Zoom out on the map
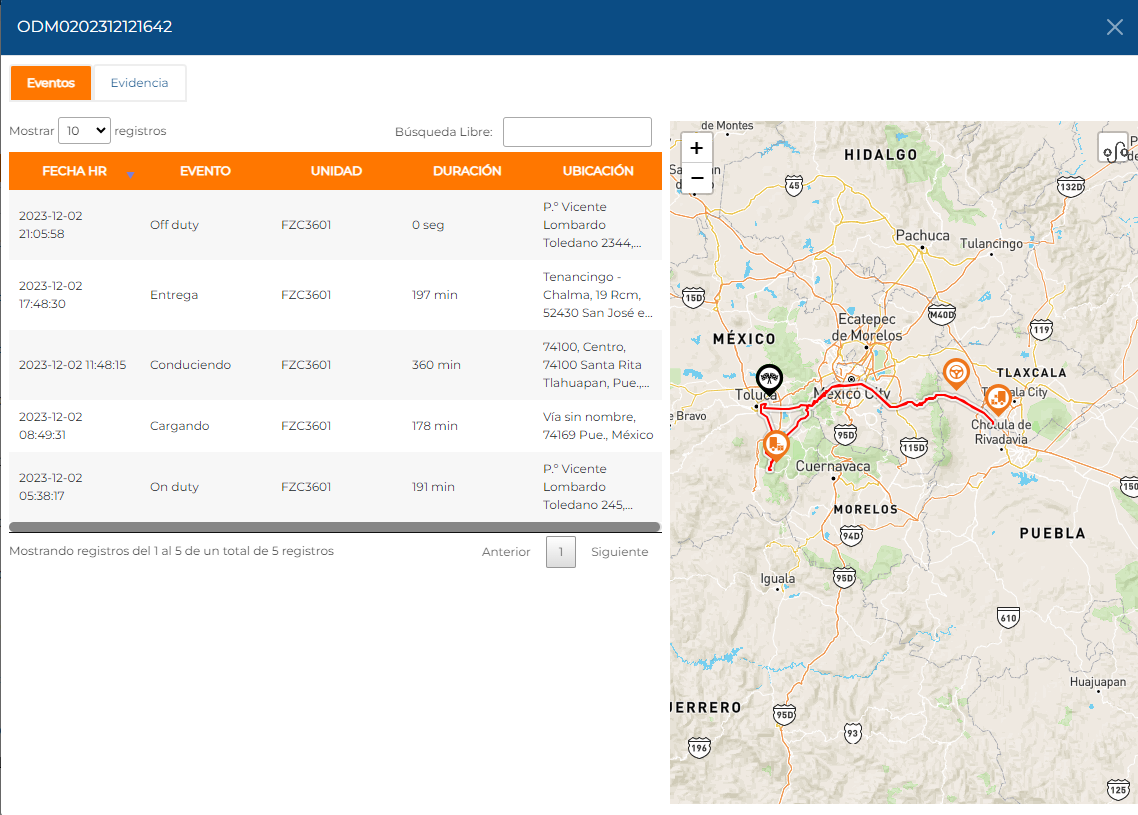 697,178
